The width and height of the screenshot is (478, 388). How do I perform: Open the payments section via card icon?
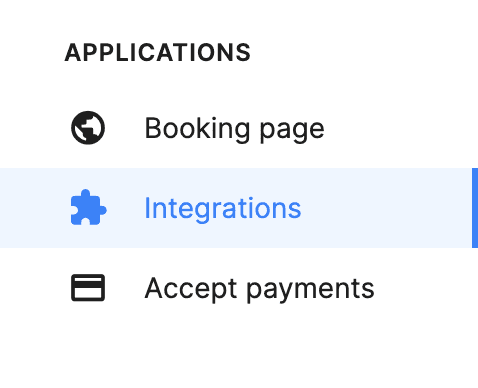tap(88, 288)
